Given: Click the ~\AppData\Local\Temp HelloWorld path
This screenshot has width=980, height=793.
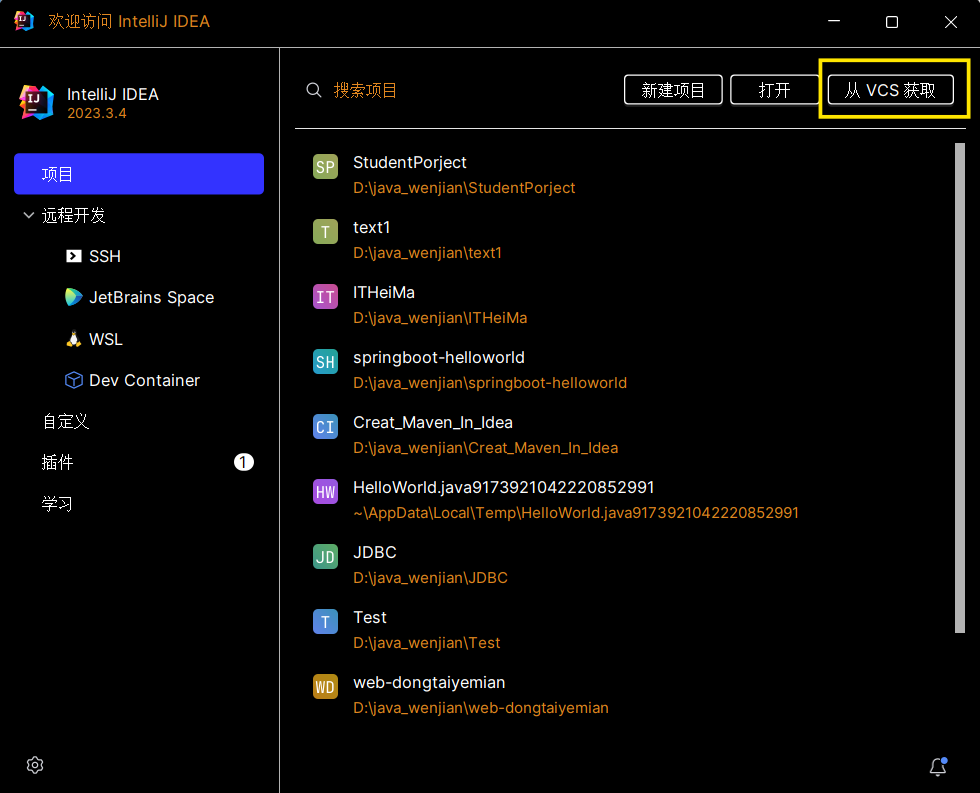Looking at the screenshot, I should pyautogui.click(x=576, y=513).
